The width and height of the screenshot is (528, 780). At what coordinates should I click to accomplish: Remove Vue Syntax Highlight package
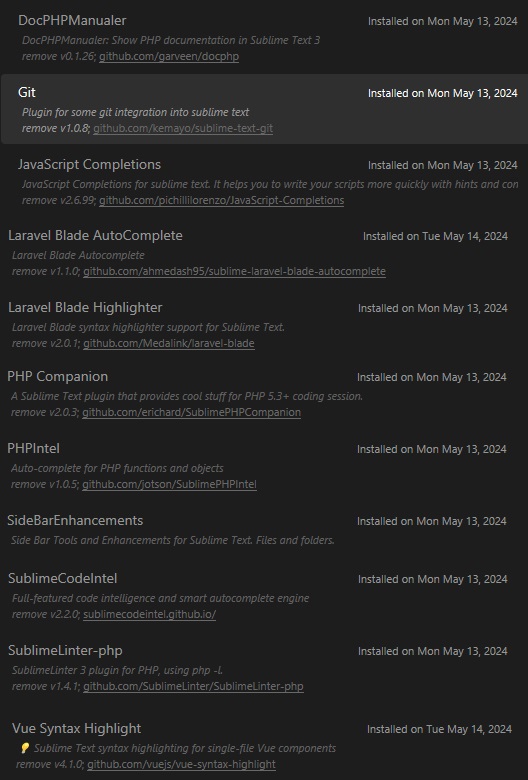33,765
